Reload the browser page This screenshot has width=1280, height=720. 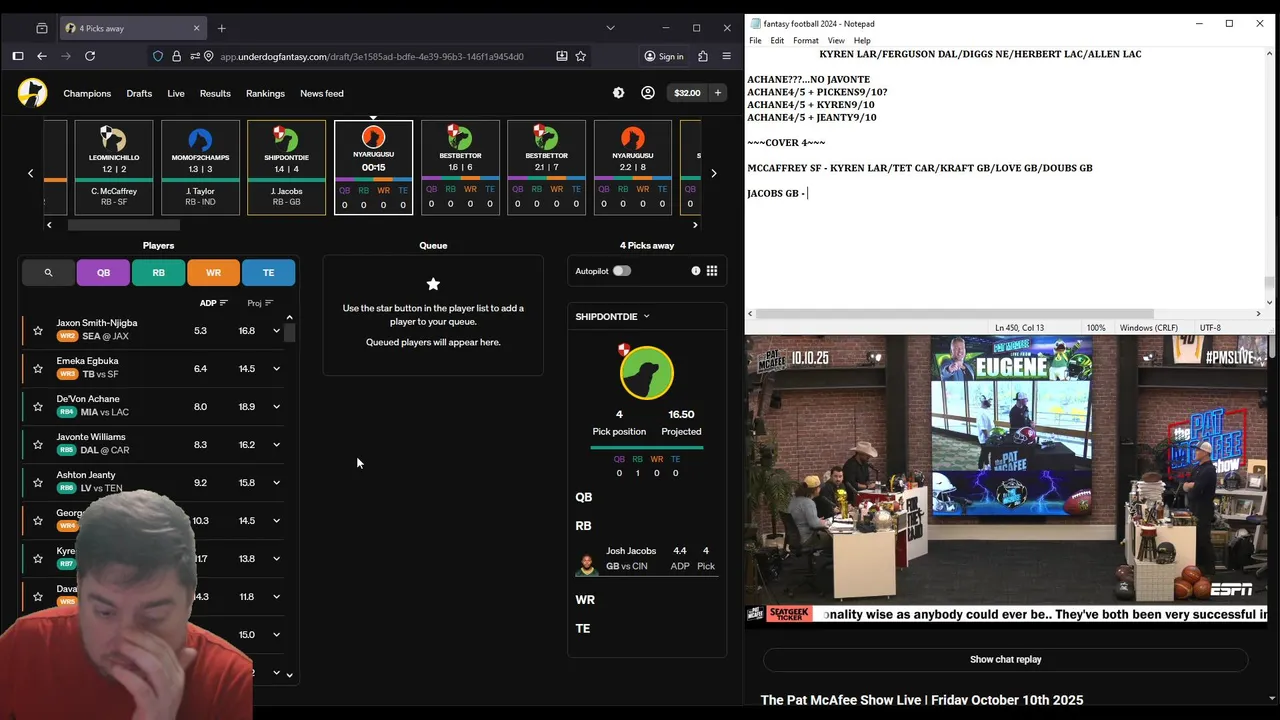pos(90,56)
